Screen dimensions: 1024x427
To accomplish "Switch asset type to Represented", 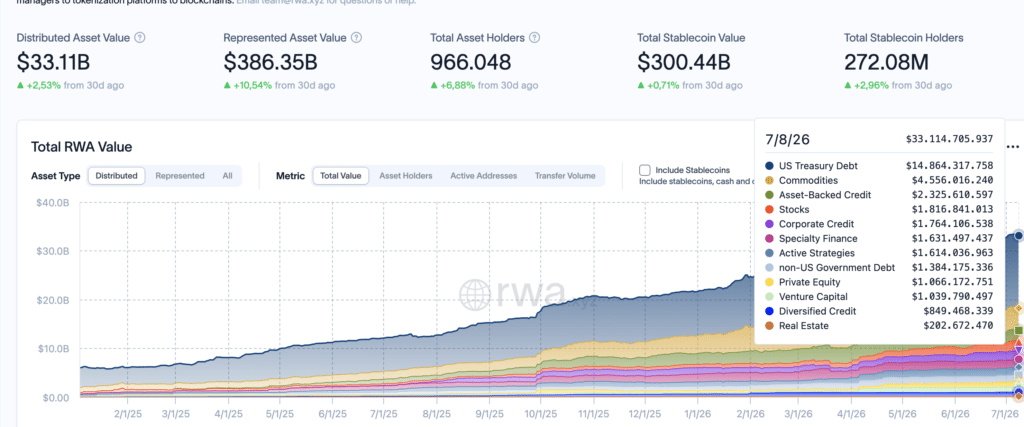I will click(180, 176).
